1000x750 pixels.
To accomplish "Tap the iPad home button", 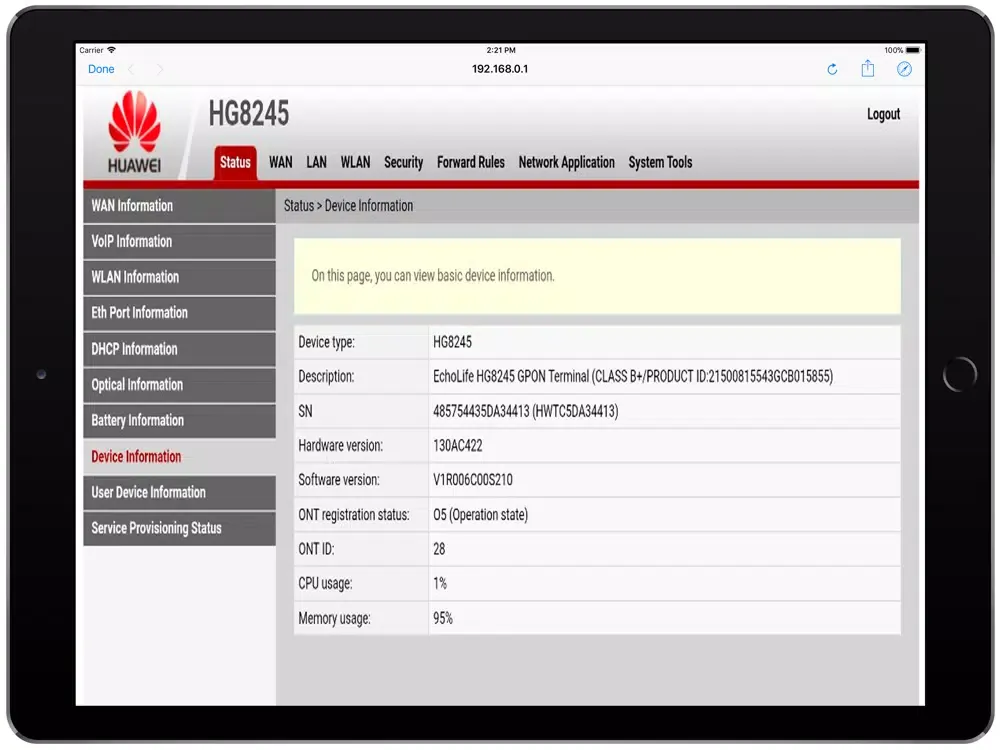I will tap(959, 374).
